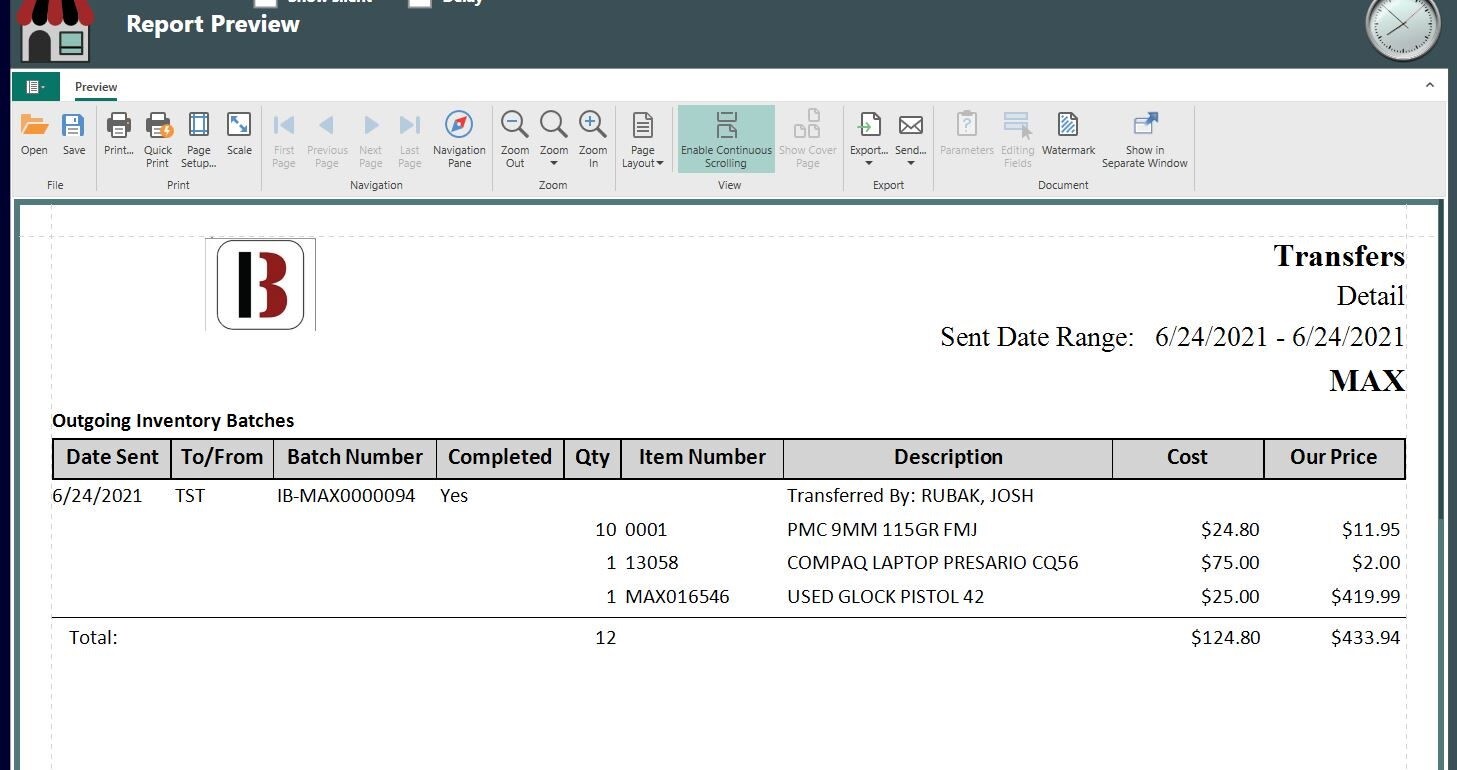Select COMPAQ LAPTOP PRESARIO CQ56 description
The image size is (1457, 770).
[933, 563]
